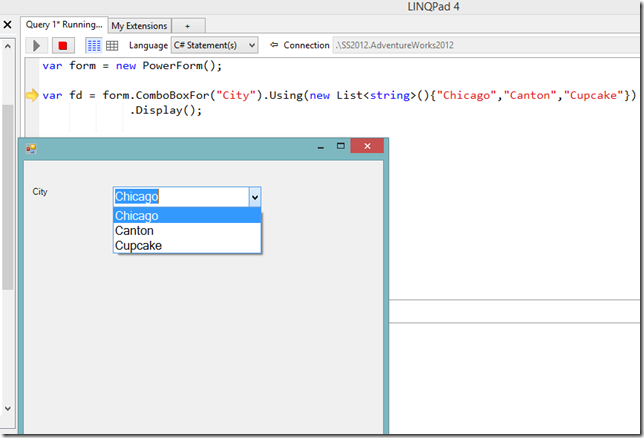
Task: Maximize the PowerForm window
Action: coord(340,146)
